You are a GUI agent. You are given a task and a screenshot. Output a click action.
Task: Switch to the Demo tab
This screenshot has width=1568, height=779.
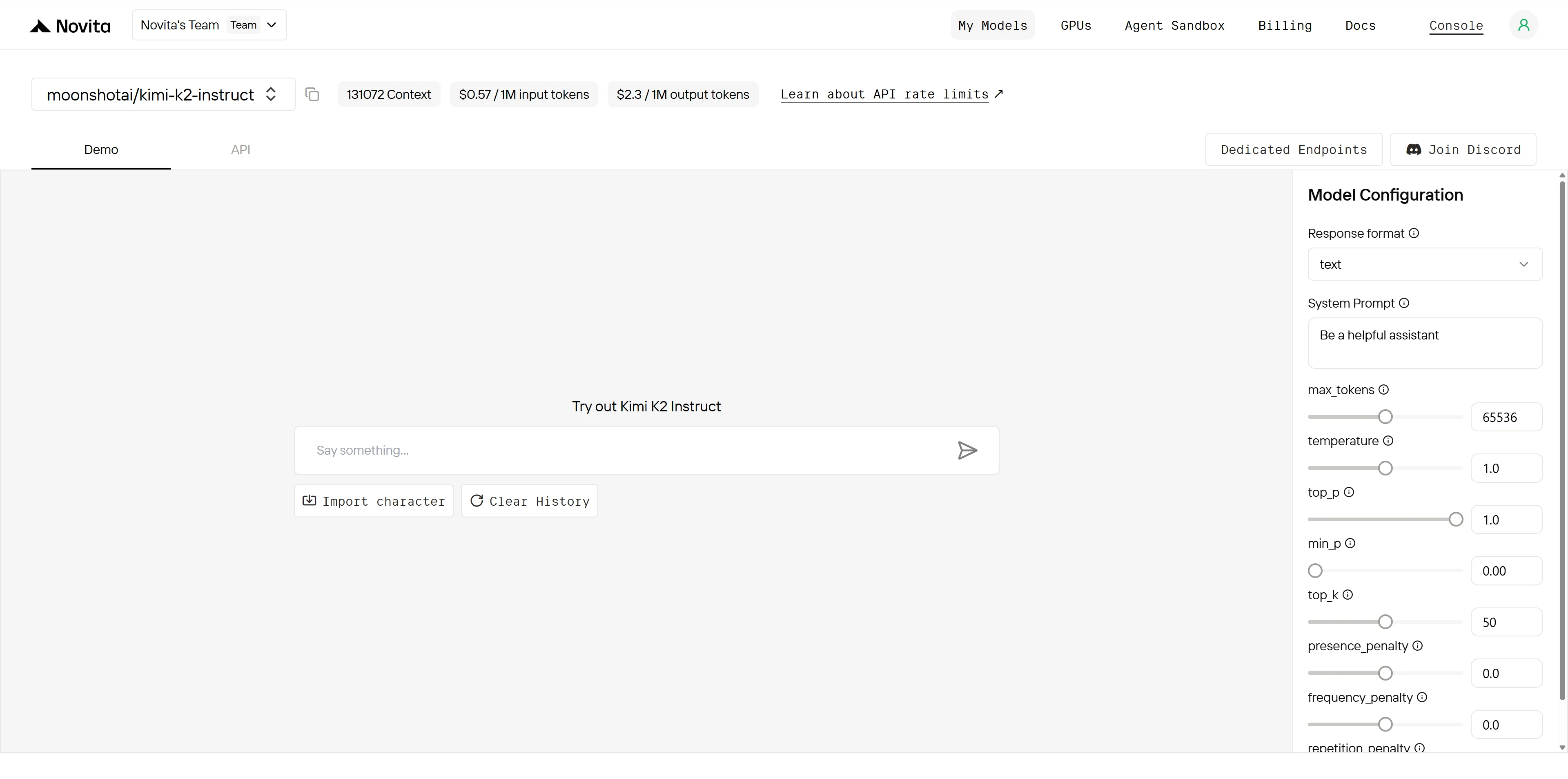[x=101, y=150]
